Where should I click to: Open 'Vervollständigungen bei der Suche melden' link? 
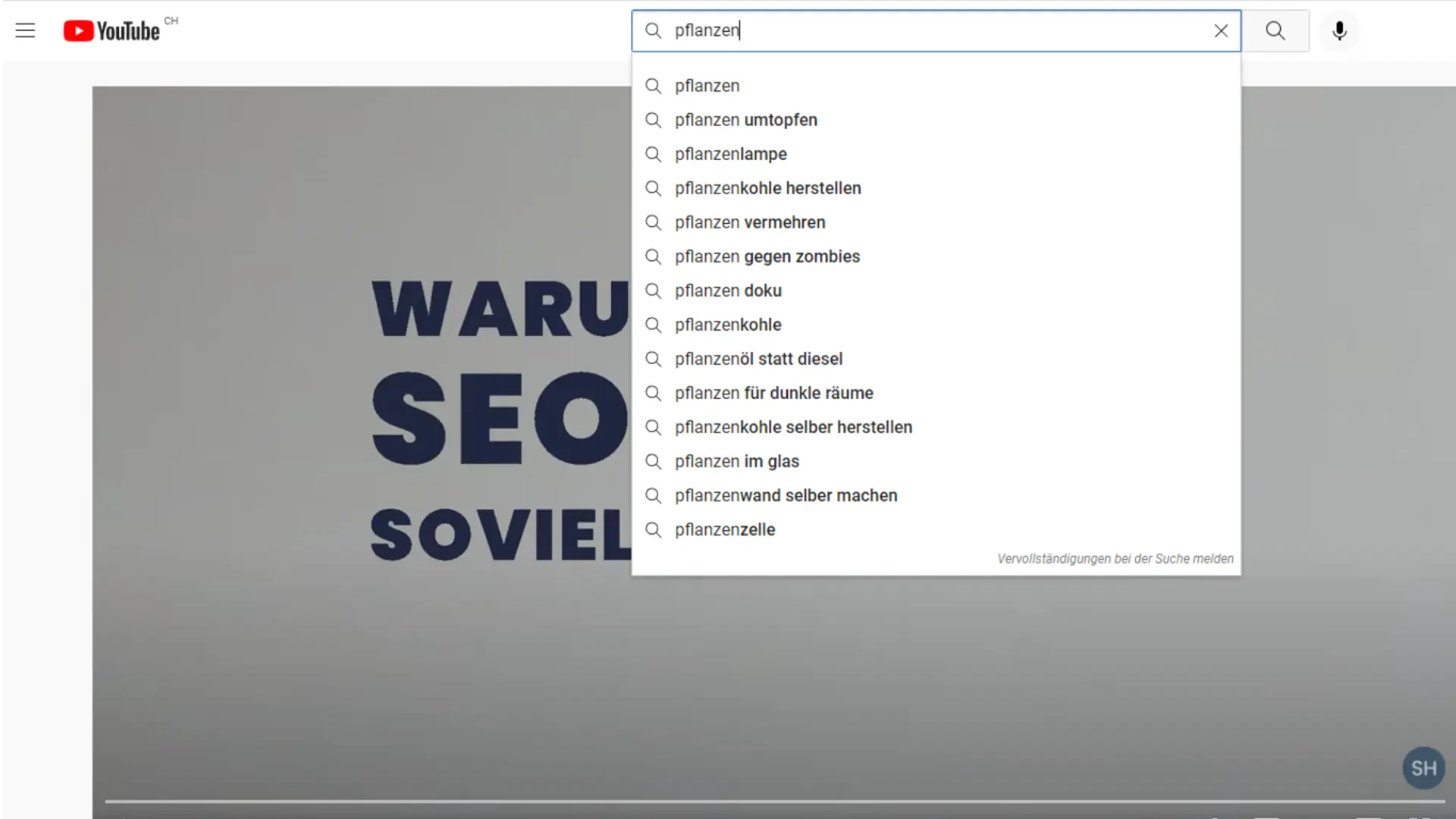(x=1115, y=559)
